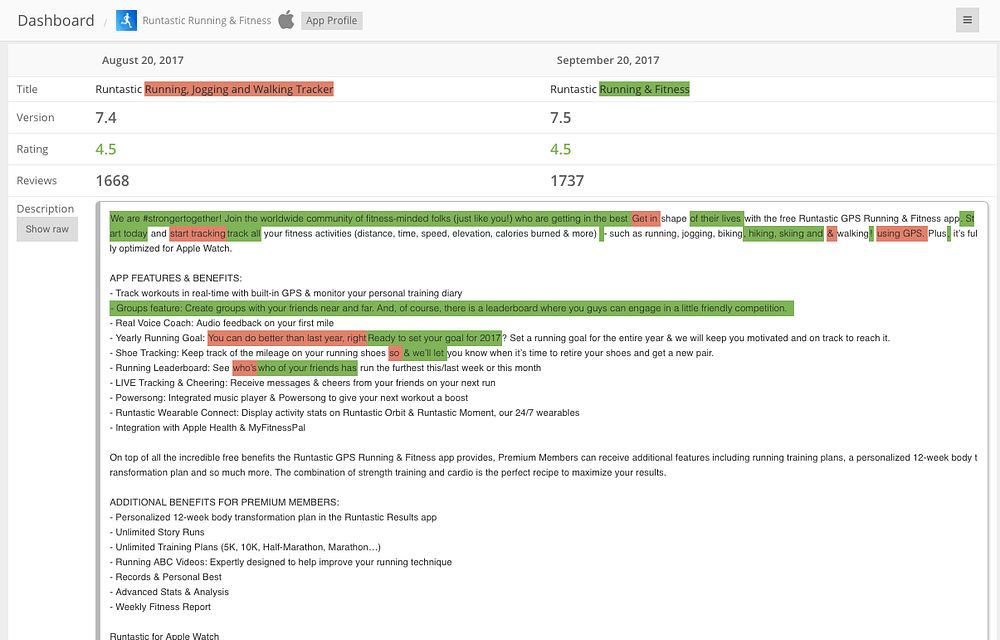Click the added title text Running & Fitness
The height and width of the screenshot is (640, 1000).
click(x=645, y=89)
